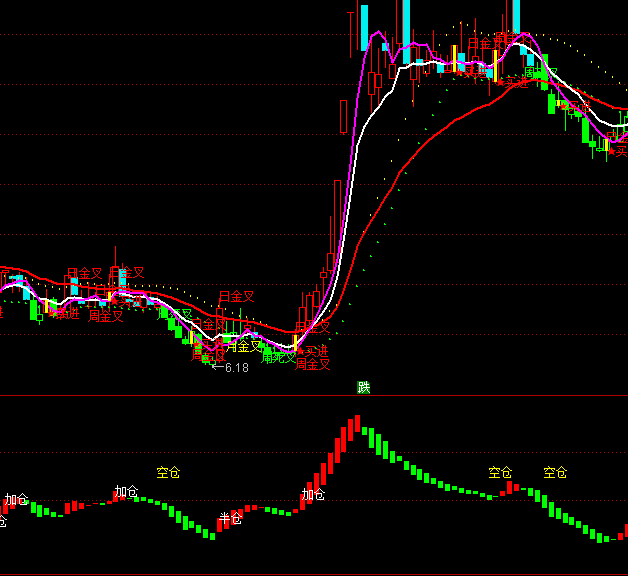Click the leftmost yellow 空仓 marker
The image size is (628, 576).
click(168, 472)
